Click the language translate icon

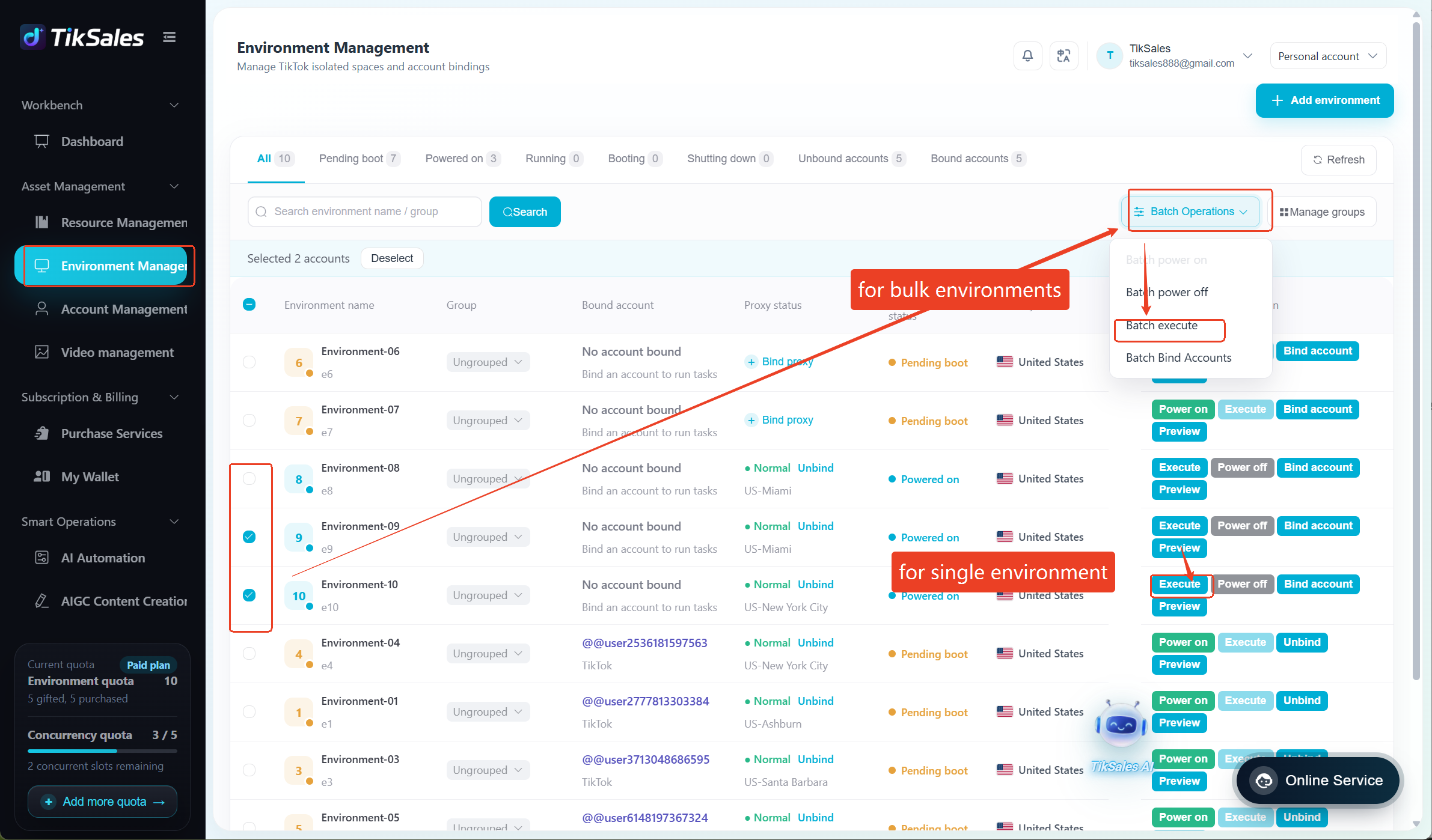click(x=1063, y=56)
